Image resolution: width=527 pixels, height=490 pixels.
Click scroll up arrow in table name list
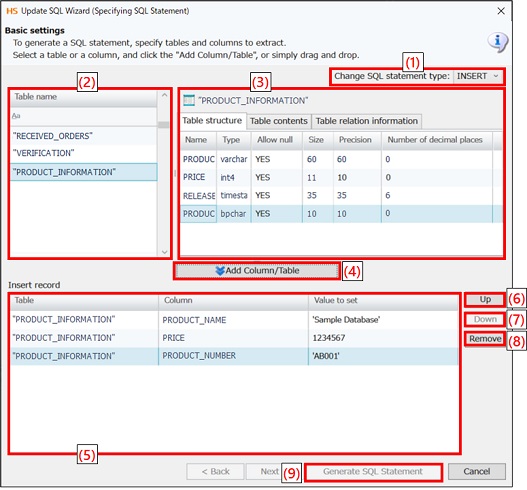tap(164, 95)
